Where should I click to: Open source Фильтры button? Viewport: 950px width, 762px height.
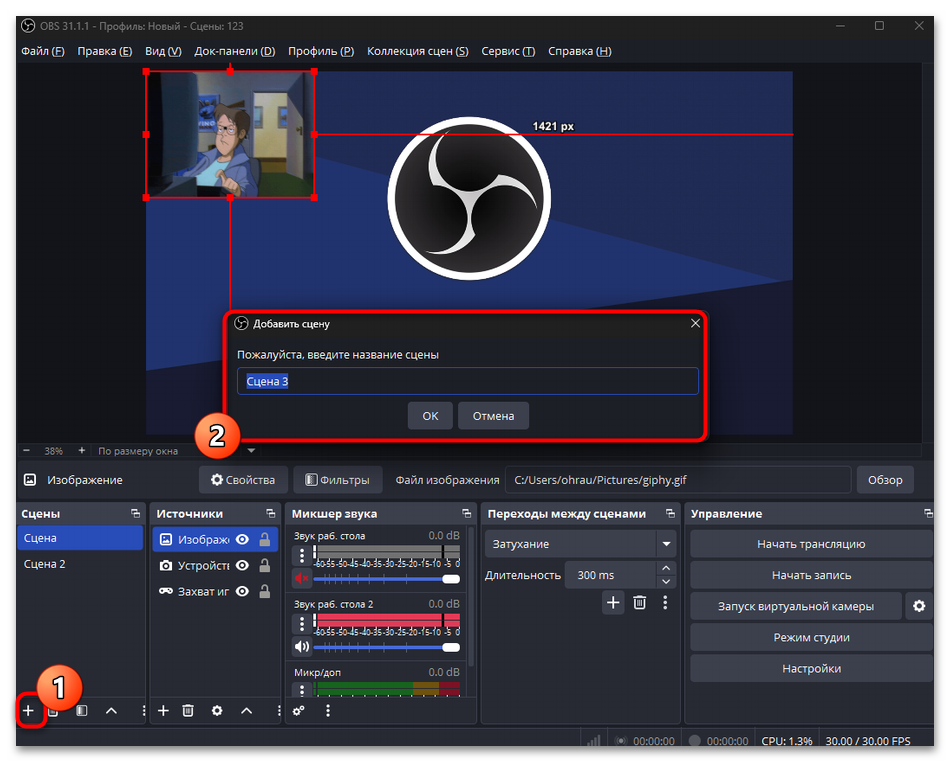click(x=337, y=480)
